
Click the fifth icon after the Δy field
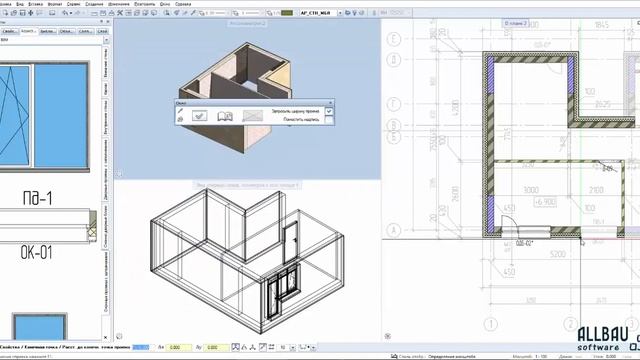pyautogui.click(x=271, y=347)
